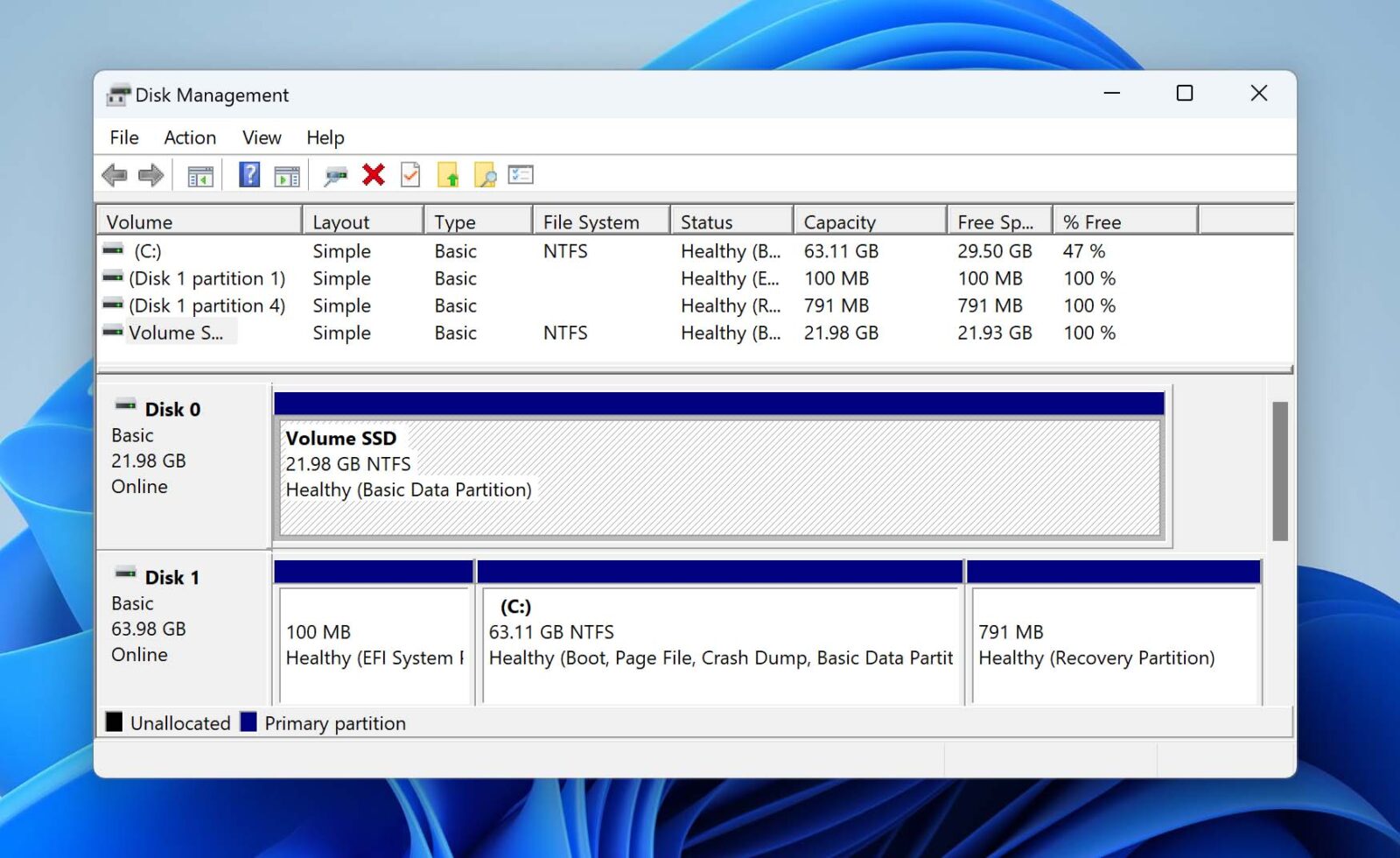Open the View menu
The height and width of the screenshot is (858, 1400).
pyautogui.click(x=261, y=137)
